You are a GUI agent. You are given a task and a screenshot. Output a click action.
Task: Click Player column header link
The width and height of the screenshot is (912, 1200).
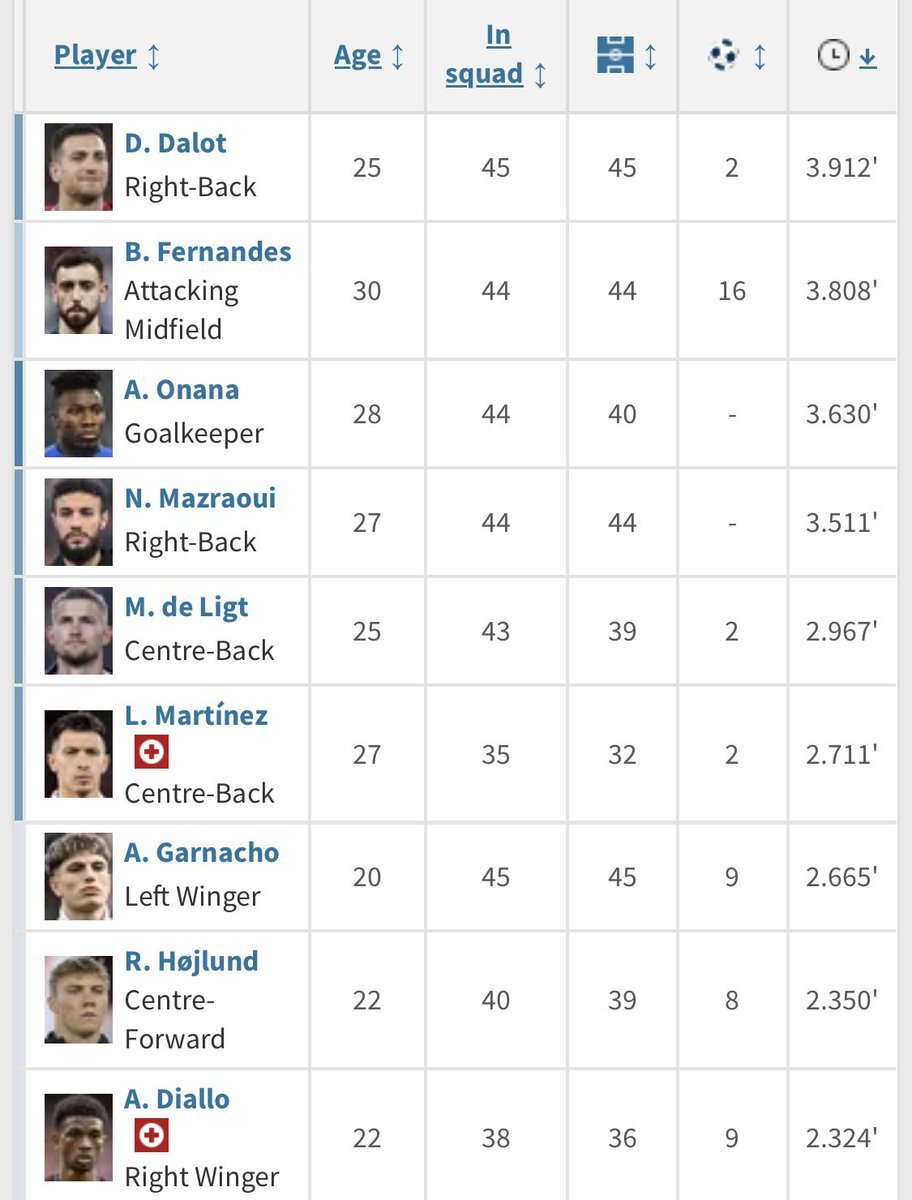[x=95, y=55]
